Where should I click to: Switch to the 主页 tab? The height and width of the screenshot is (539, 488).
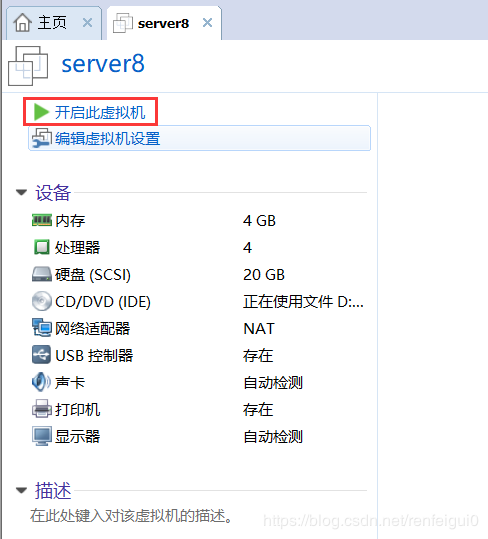[53, 23]
